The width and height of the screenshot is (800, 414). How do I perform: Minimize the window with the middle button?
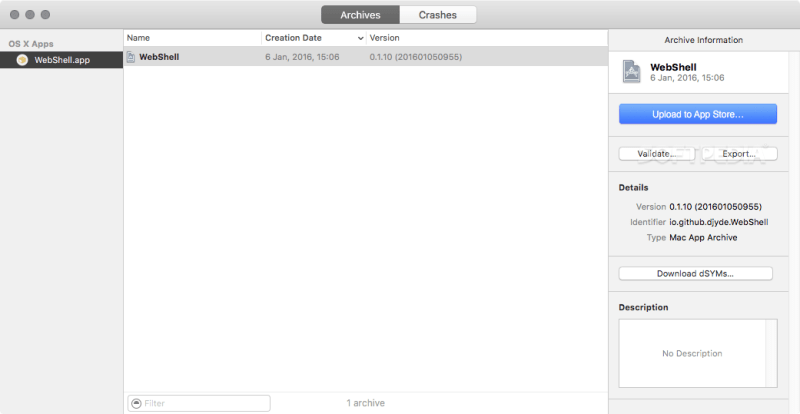[x=30, y=15]
